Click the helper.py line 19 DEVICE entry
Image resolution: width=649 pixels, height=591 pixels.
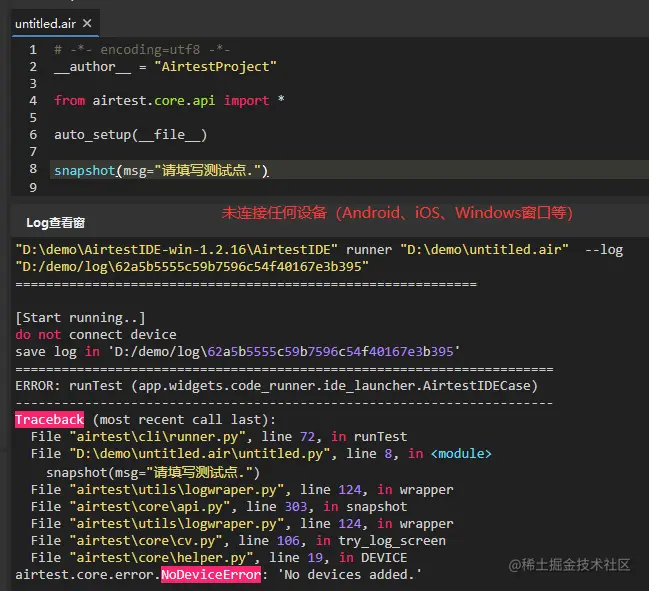[219, 557]
